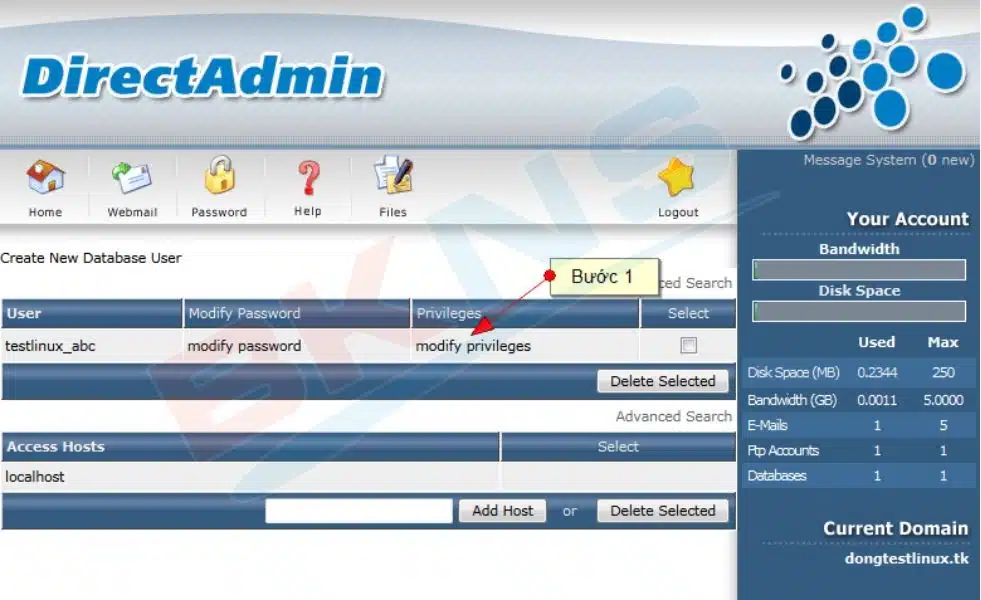
Task: Click modify password for testlinux_abc
Action: (x=244, y=346)
